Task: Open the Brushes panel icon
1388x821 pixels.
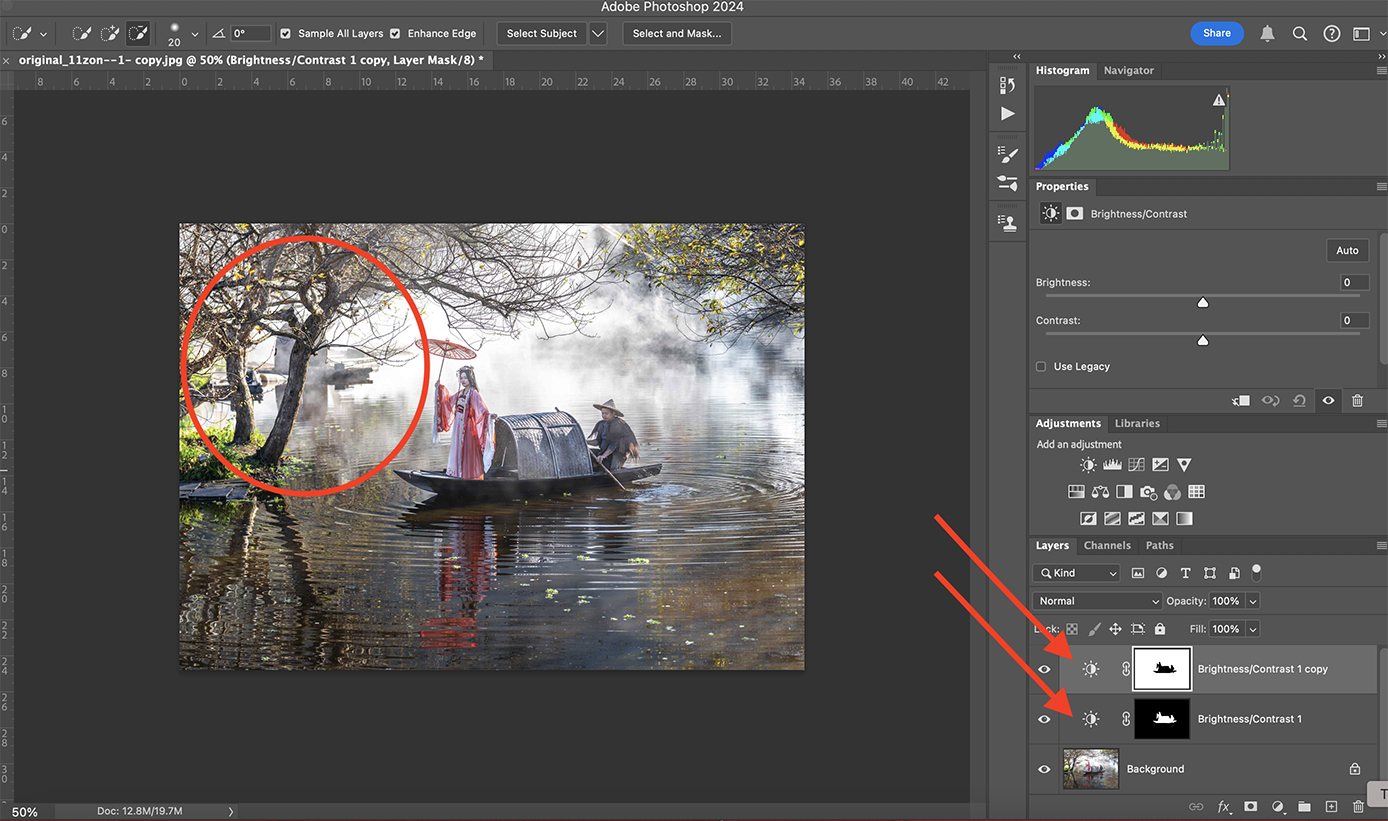Action: click(1008, 184)
